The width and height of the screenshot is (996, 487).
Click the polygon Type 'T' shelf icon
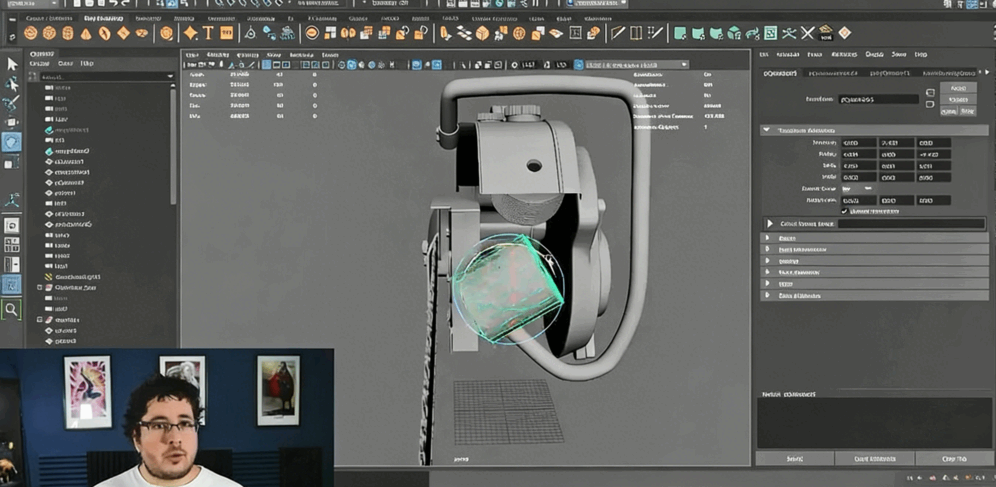(x=208, y=33)
